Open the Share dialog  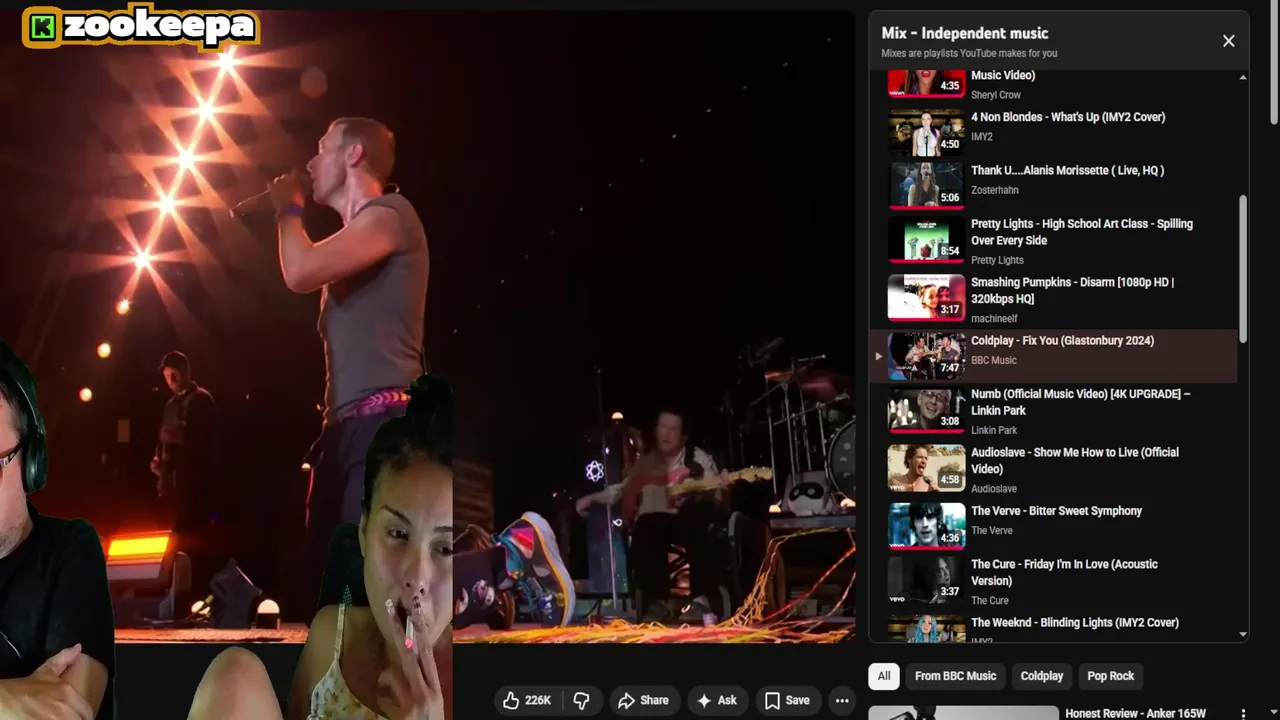pos(643,700)
